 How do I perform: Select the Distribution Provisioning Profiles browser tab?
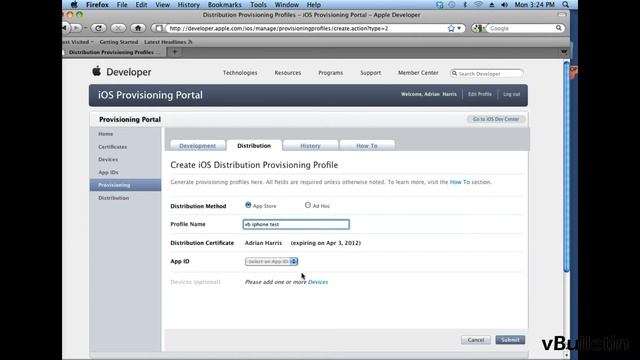tap(113, 52)
